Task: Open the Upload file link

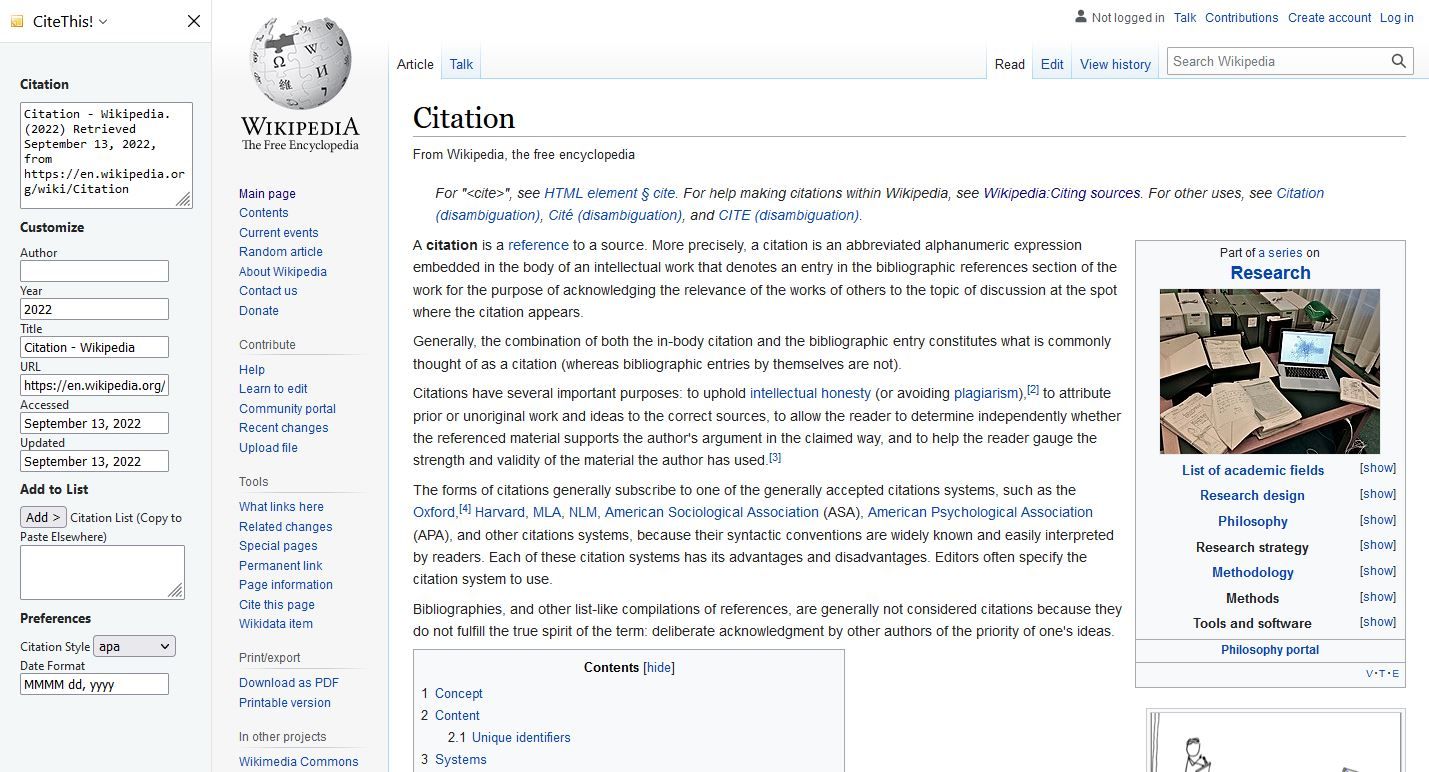Action: [268, 447]
